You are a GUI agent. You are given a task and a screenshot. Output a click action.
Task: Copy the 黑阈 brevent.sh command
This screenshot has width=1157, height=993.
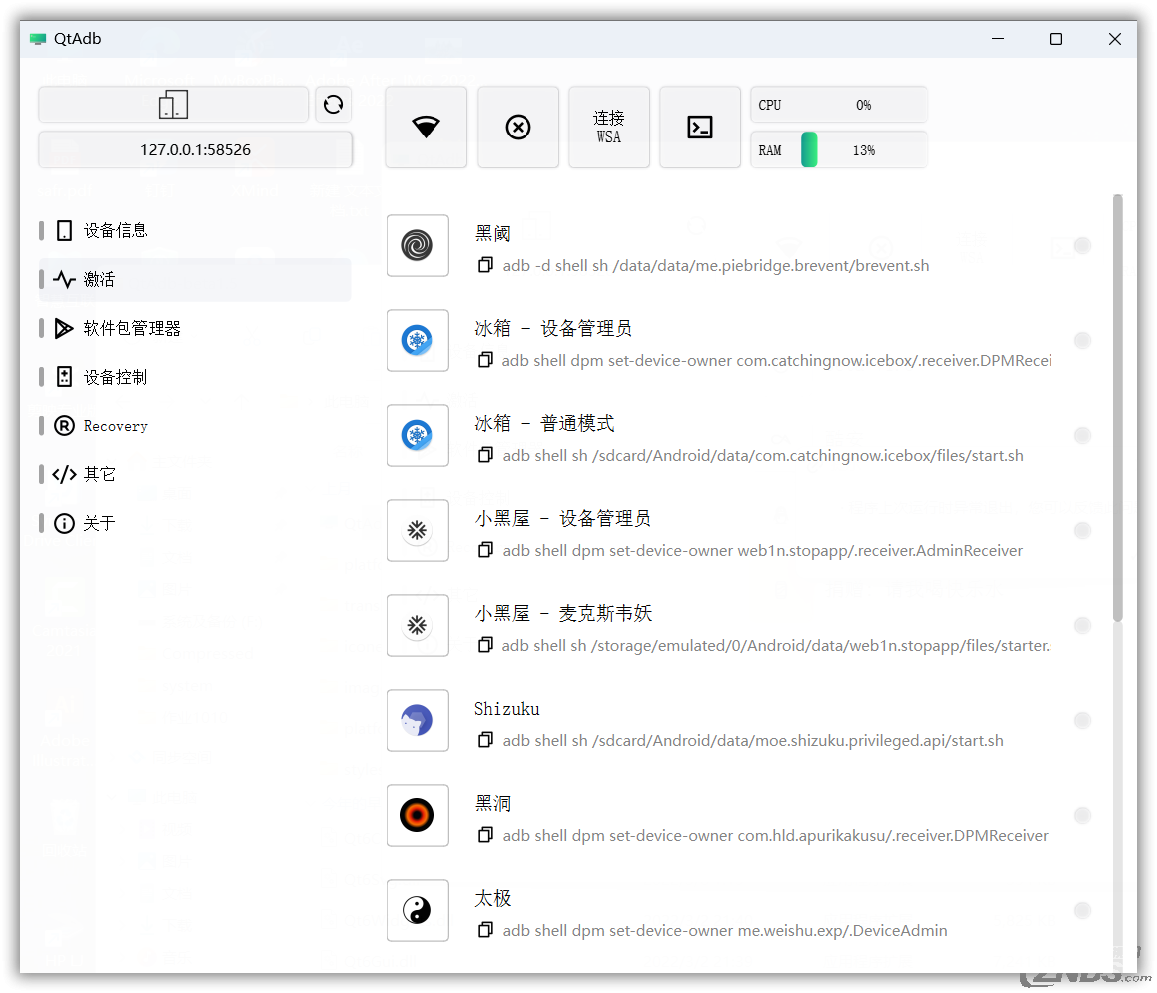coord(485,265)
